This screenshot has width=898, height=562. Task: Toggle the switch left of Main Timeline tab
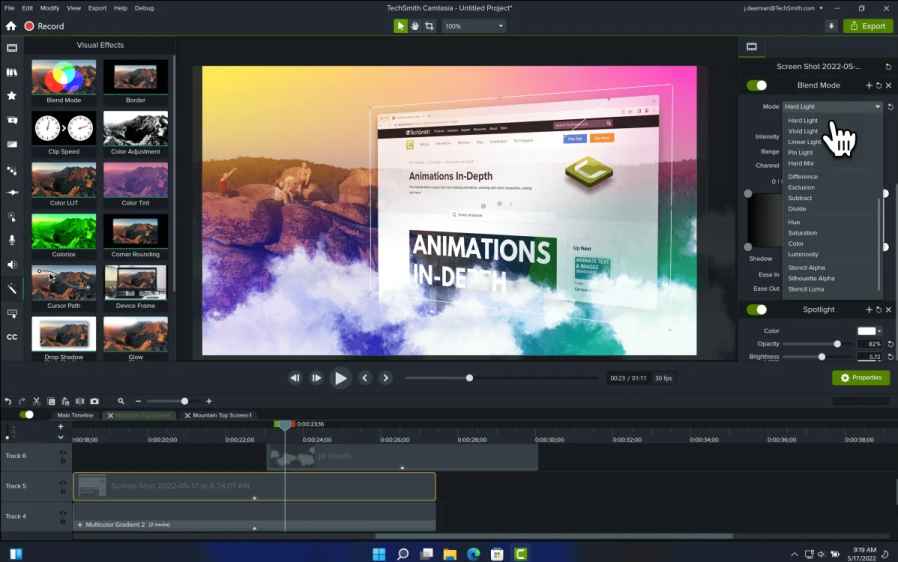[27, 415]
